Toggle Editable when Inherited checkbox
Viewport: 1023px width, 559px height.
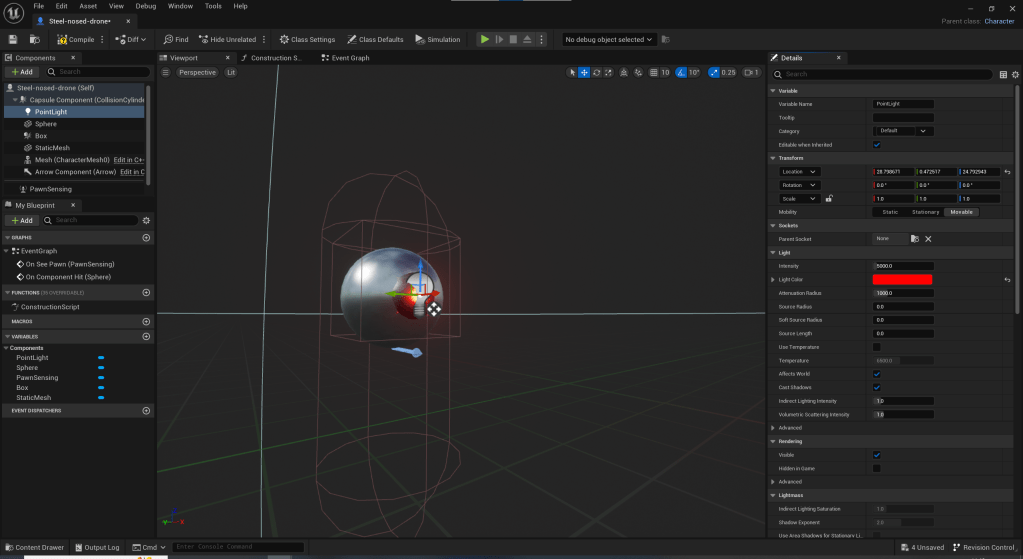point(877,145)
